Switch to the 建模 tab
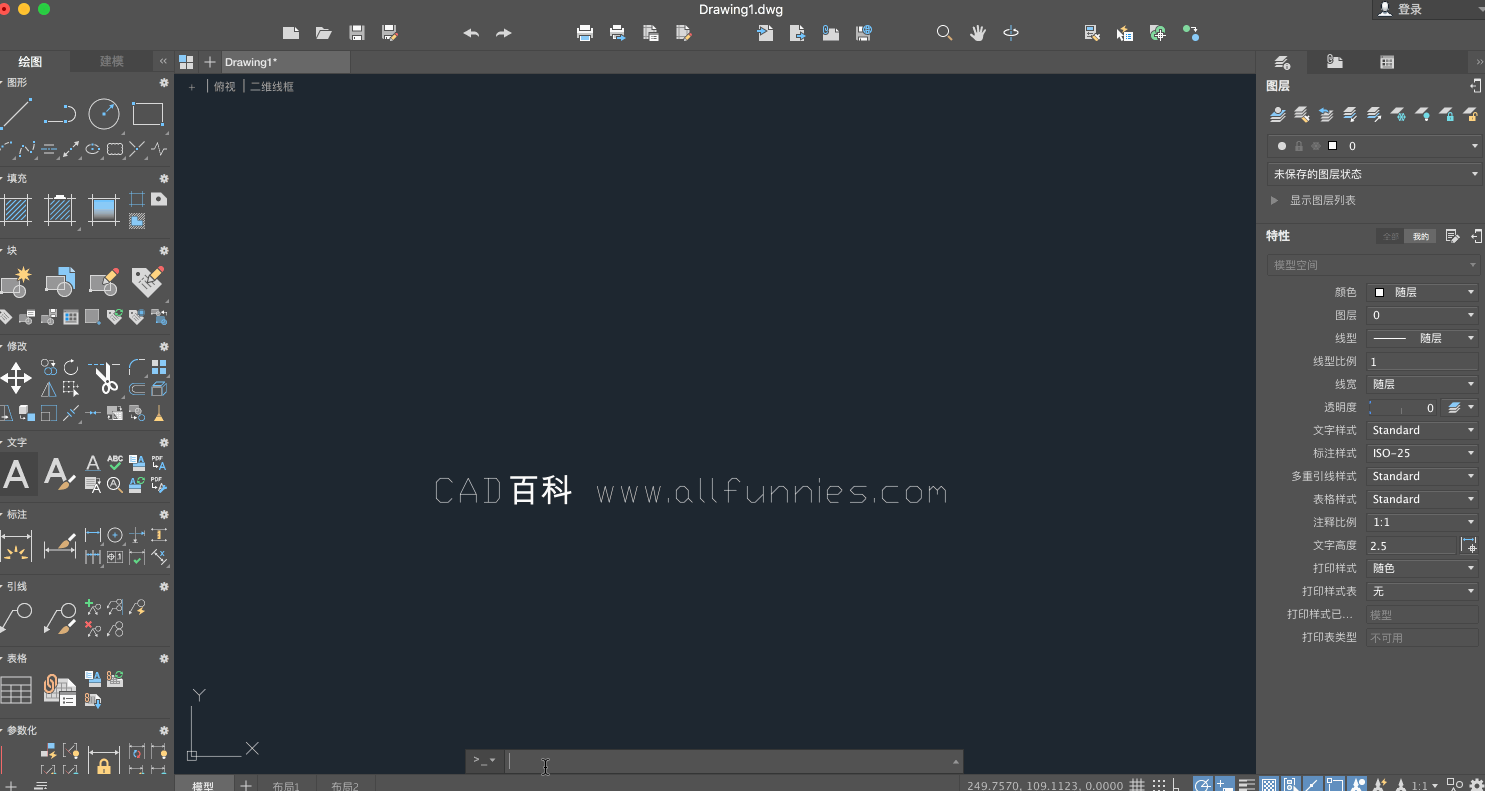The image size is (1485, 791). (x=112, y=62)
